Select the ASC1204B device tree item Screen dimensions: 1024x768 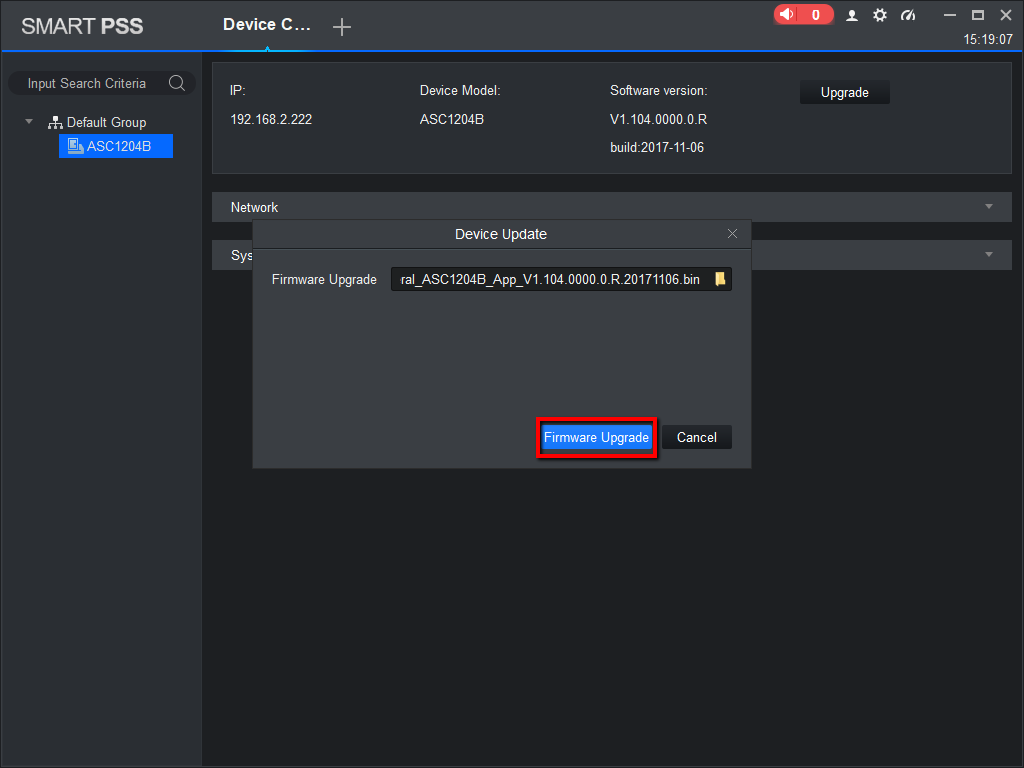pos(116,146)
